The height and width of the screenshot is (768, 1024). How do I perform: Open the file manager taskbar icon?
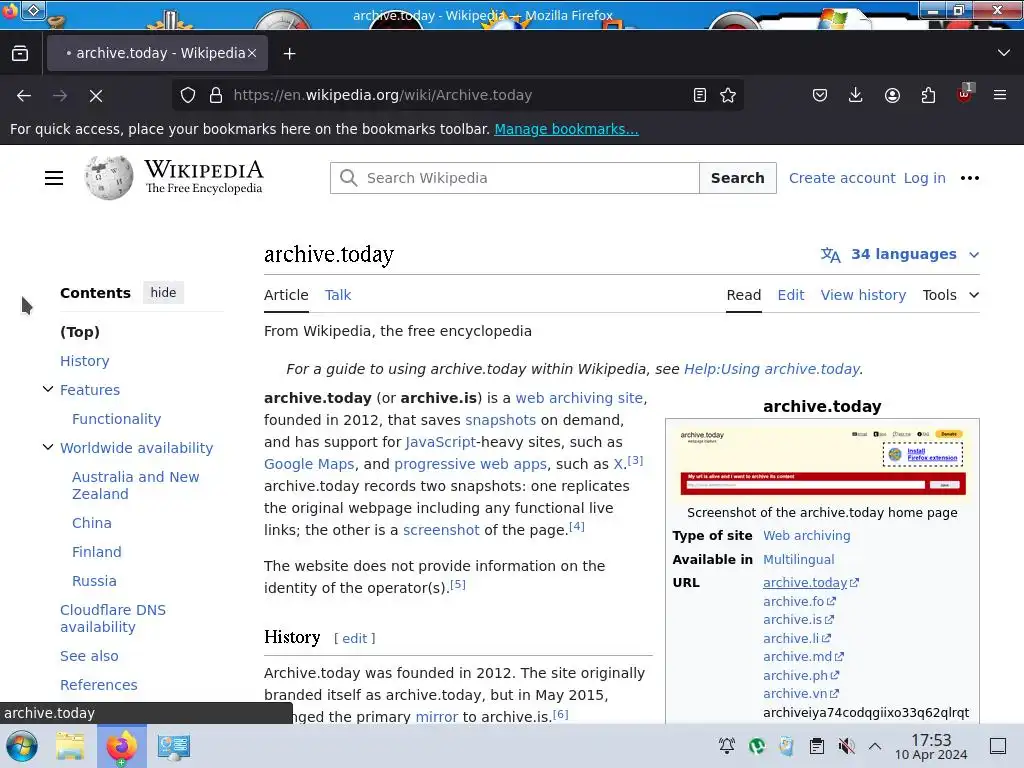coord(70,746)
